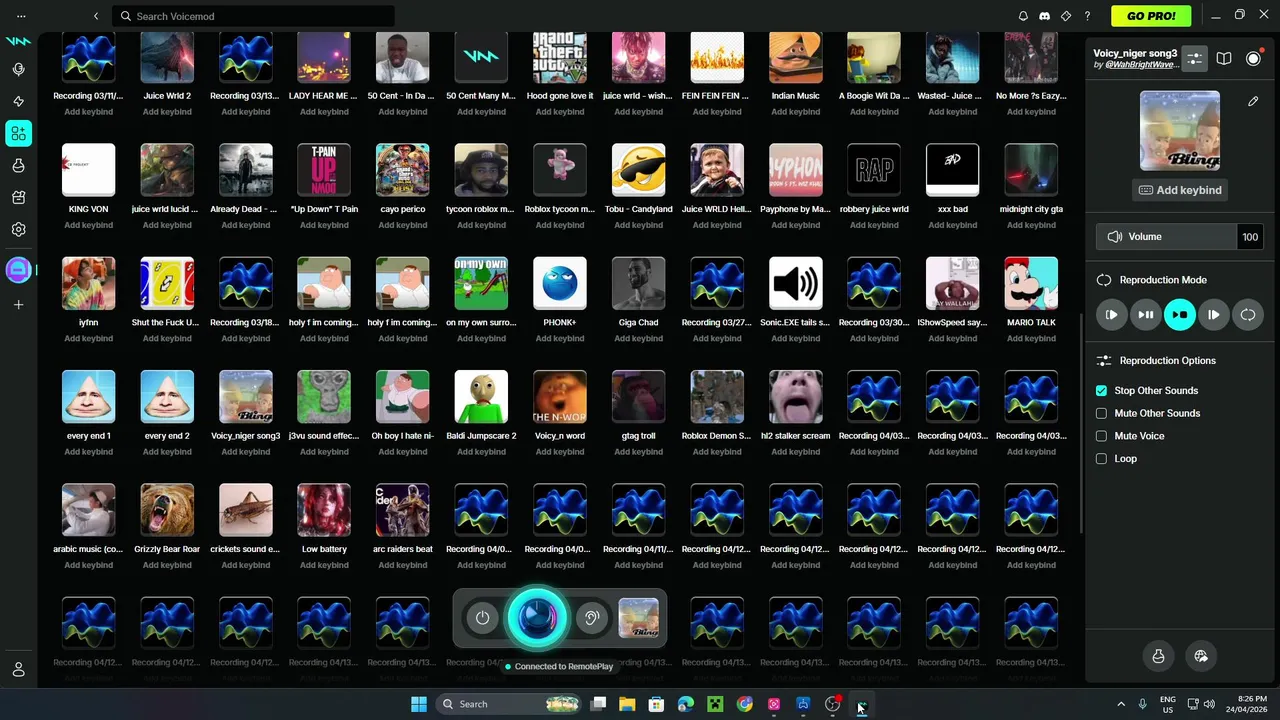The image size is (1280, 720).
Task: Select the play-next reproduction mode button
Action: (x=1214, y=315)
